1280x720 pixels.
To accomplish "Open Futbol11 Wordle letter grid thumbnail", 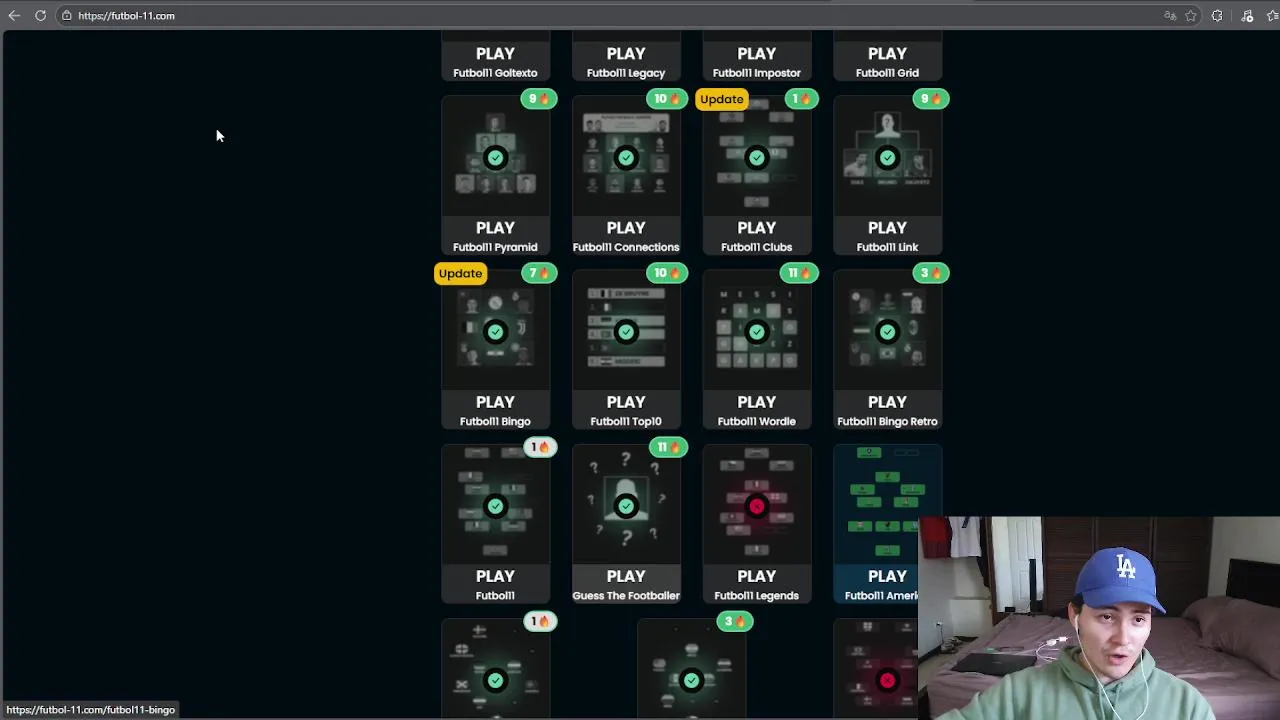I will pos(757,329).
